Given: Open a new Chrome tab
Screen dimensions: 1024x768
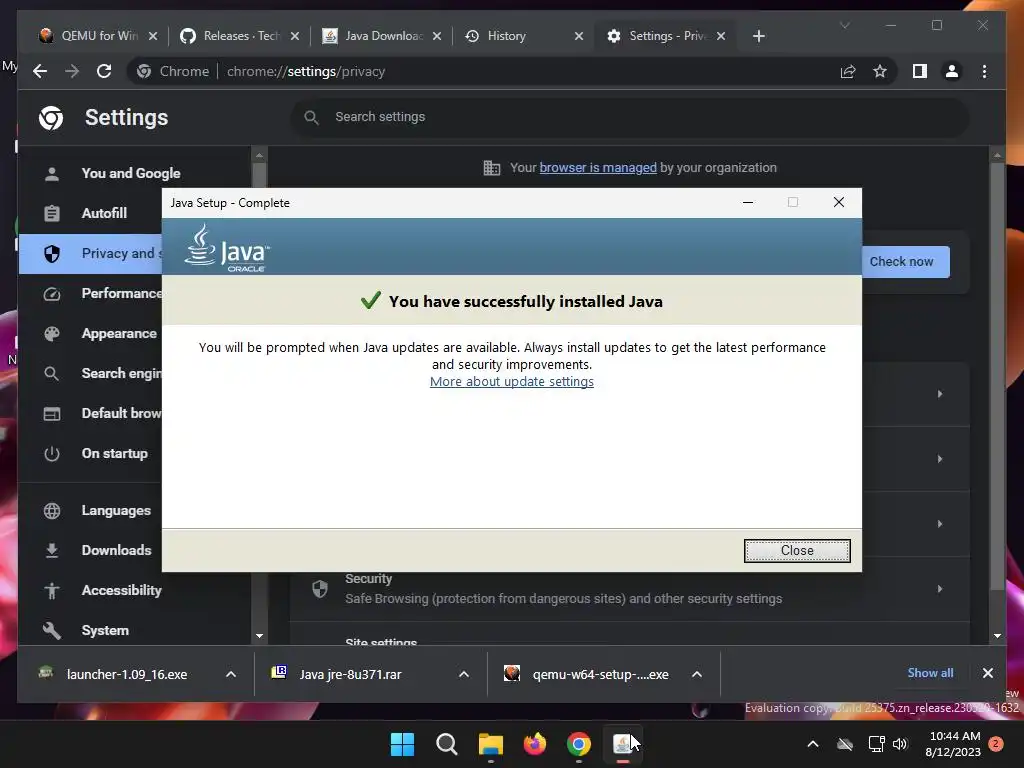Looking at the screenshot, I should pos(758,36).
